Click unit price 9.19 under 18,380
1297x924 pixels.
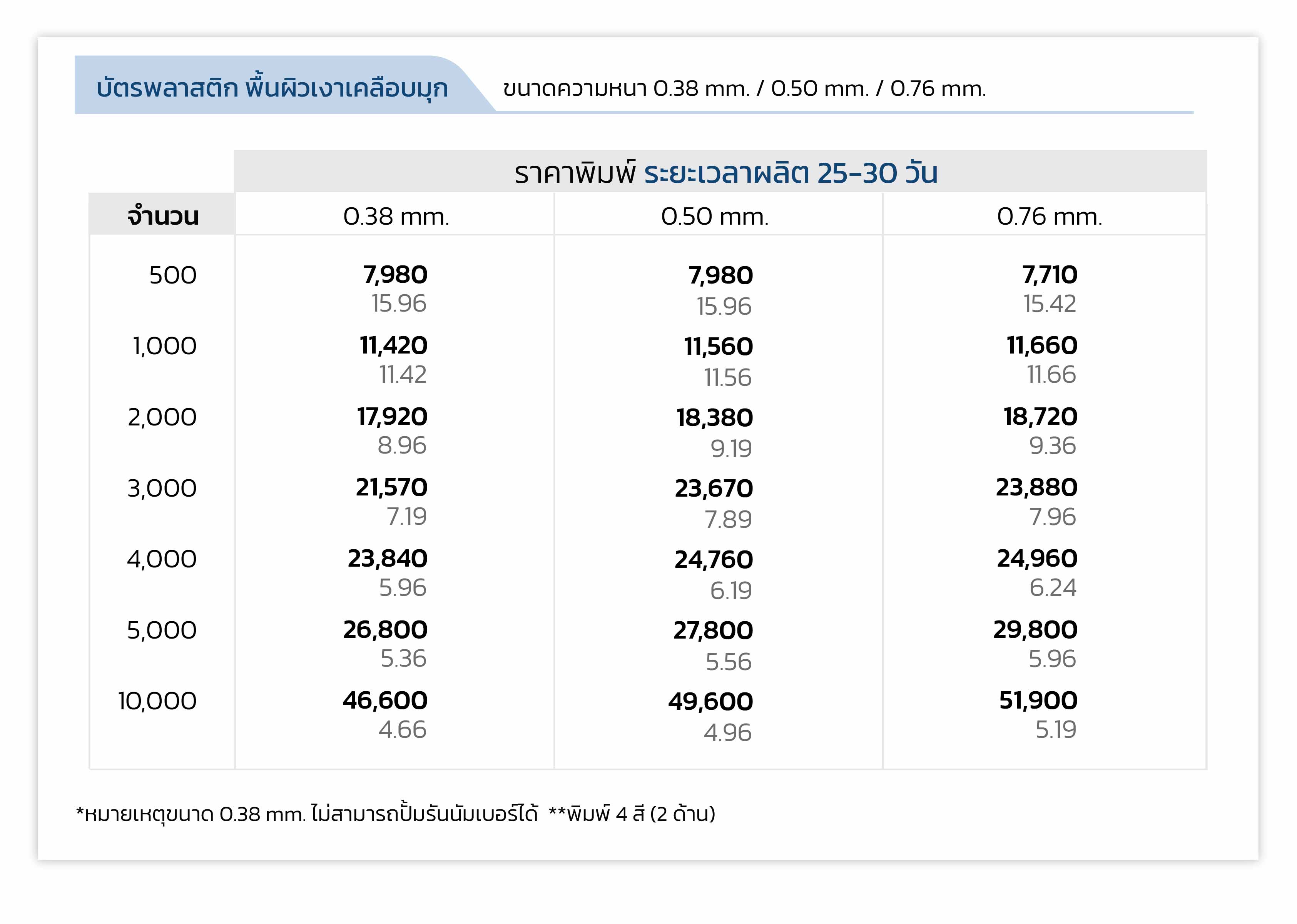pos(731,449)
